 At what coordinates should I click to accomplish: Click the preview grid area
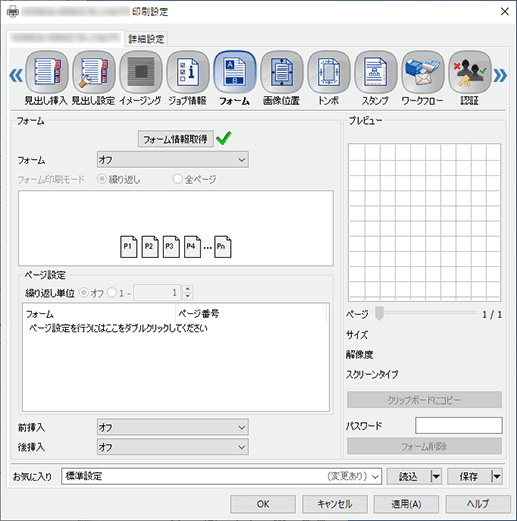point(424,222)
